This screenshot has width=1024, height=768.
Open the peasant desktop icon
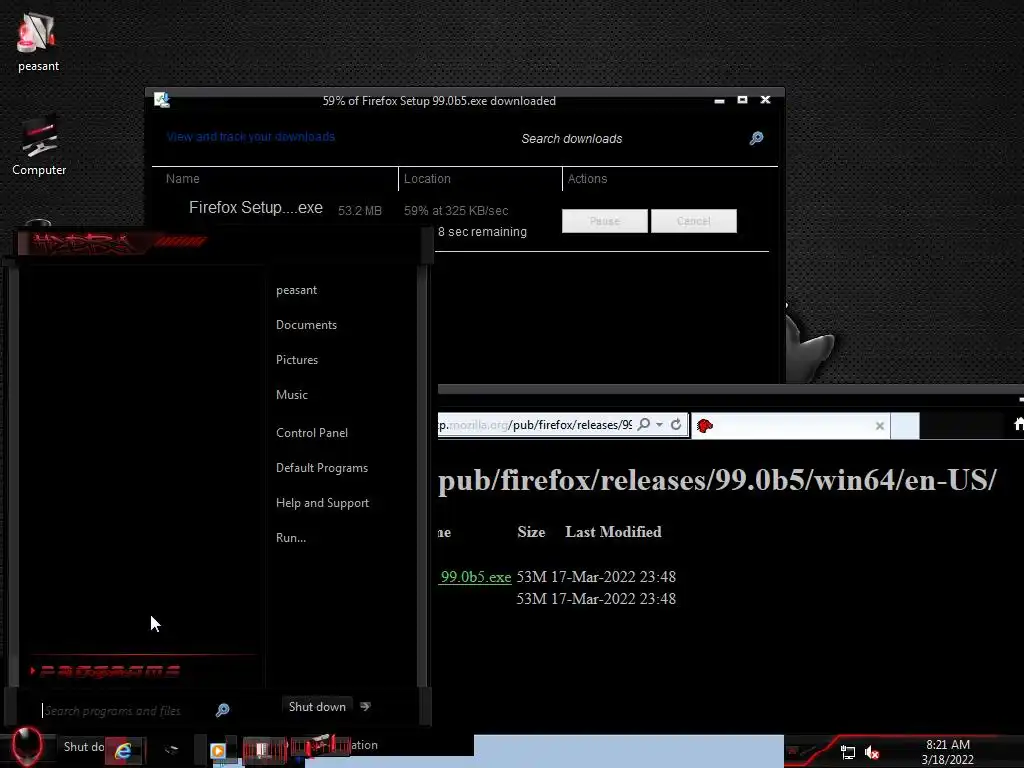tap(38, 42)
